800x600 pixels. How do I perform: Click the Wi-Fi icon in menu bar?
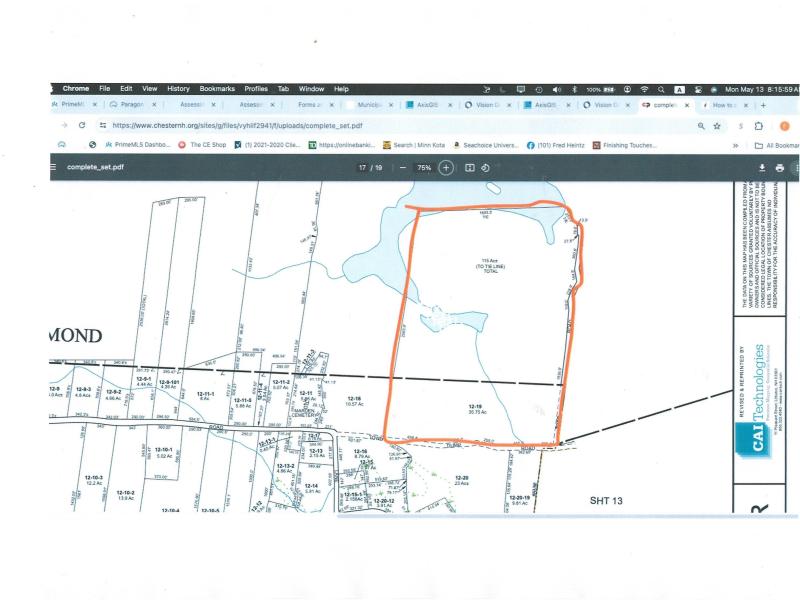[644, 89]
